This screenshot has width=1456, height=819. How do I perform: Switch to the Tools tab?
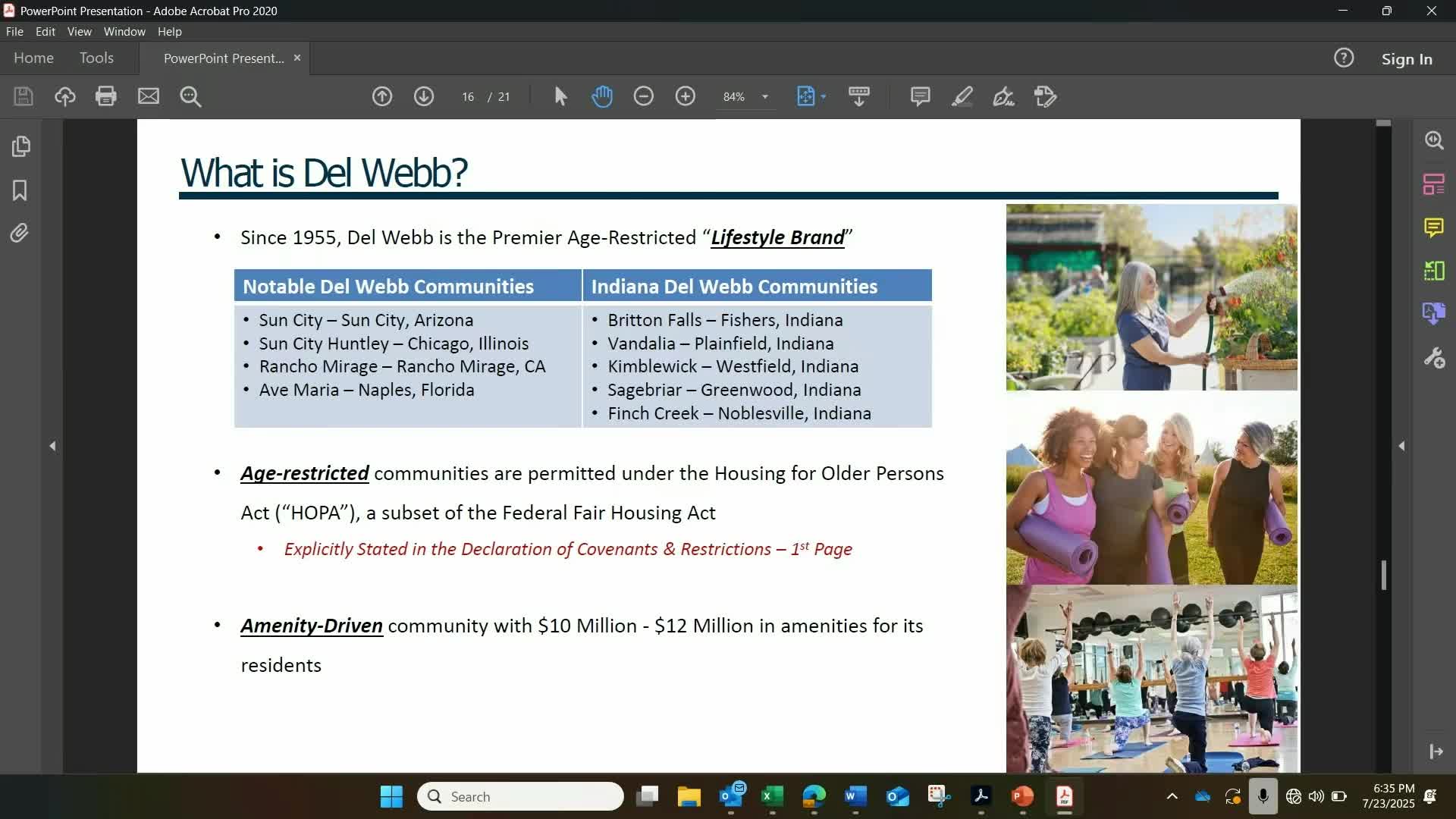96,58
